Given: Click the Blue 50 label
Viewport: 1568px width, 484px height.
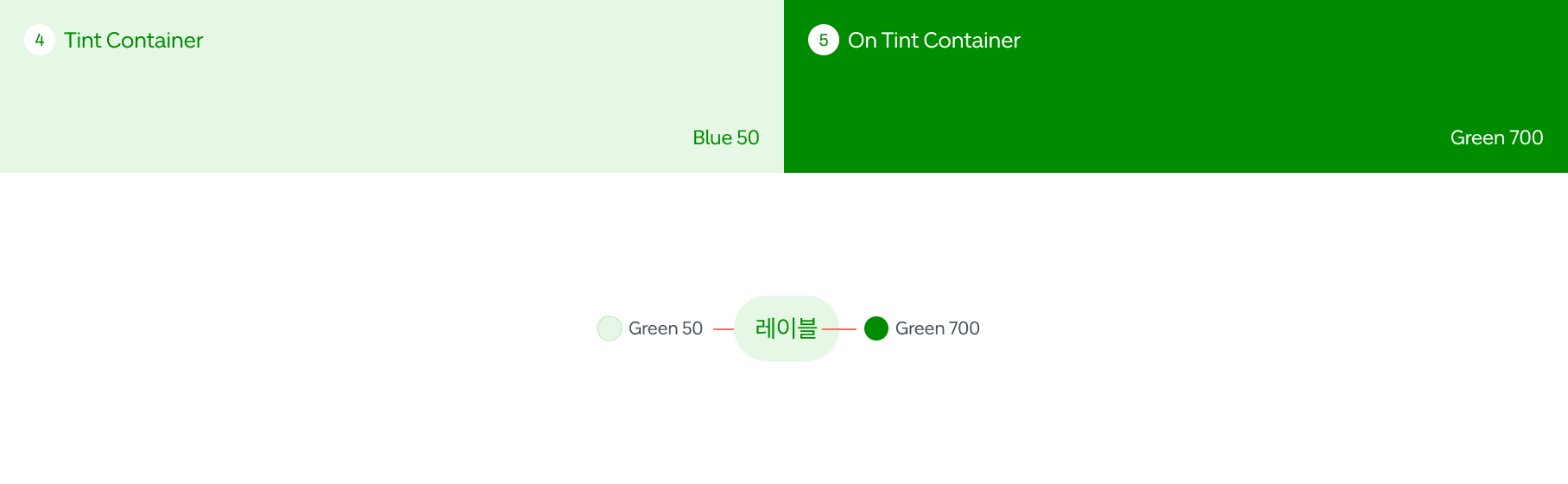Looking at the screenshot, I should 725,137.
